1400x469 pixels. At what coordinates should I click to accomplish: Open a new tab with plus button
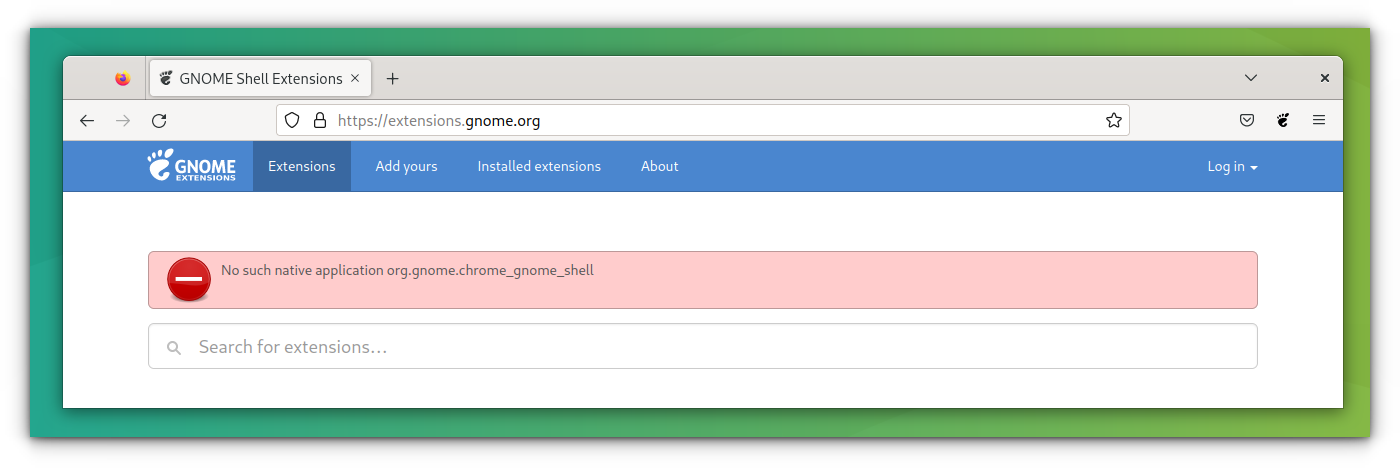392,78
